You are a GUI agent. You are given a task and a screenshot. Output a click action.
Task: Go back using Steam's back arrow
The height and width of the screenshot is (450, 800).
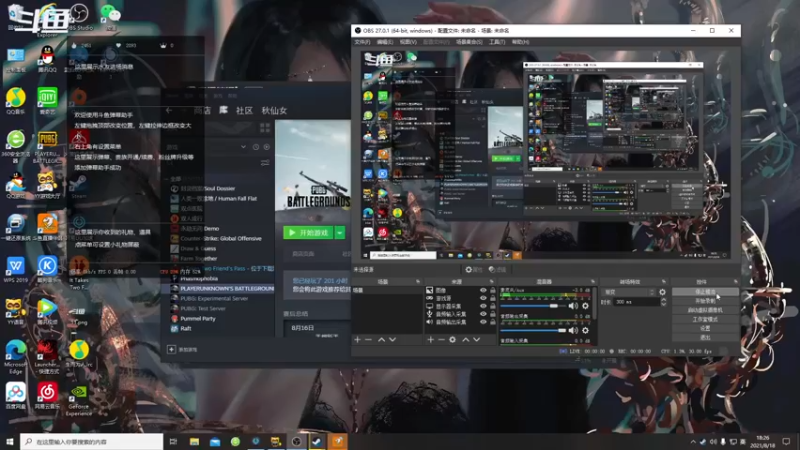pyautogui.click(x=169, y=110)
